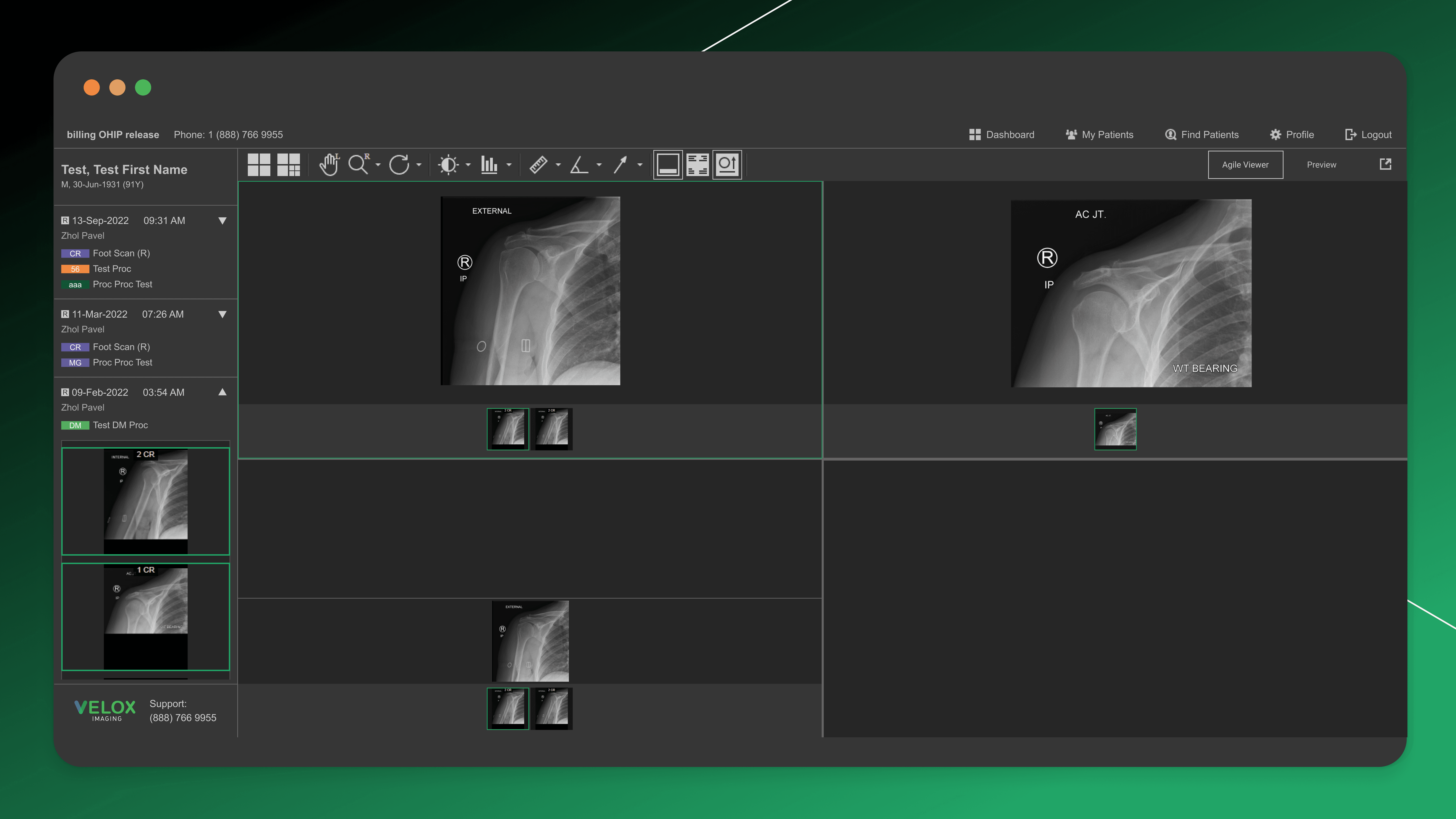Image resolution: width=1456 pixels, height=819 pixels.
Task: Select the zoom magnifier tool
Action: pyautogui.click(x=358, y=165)
